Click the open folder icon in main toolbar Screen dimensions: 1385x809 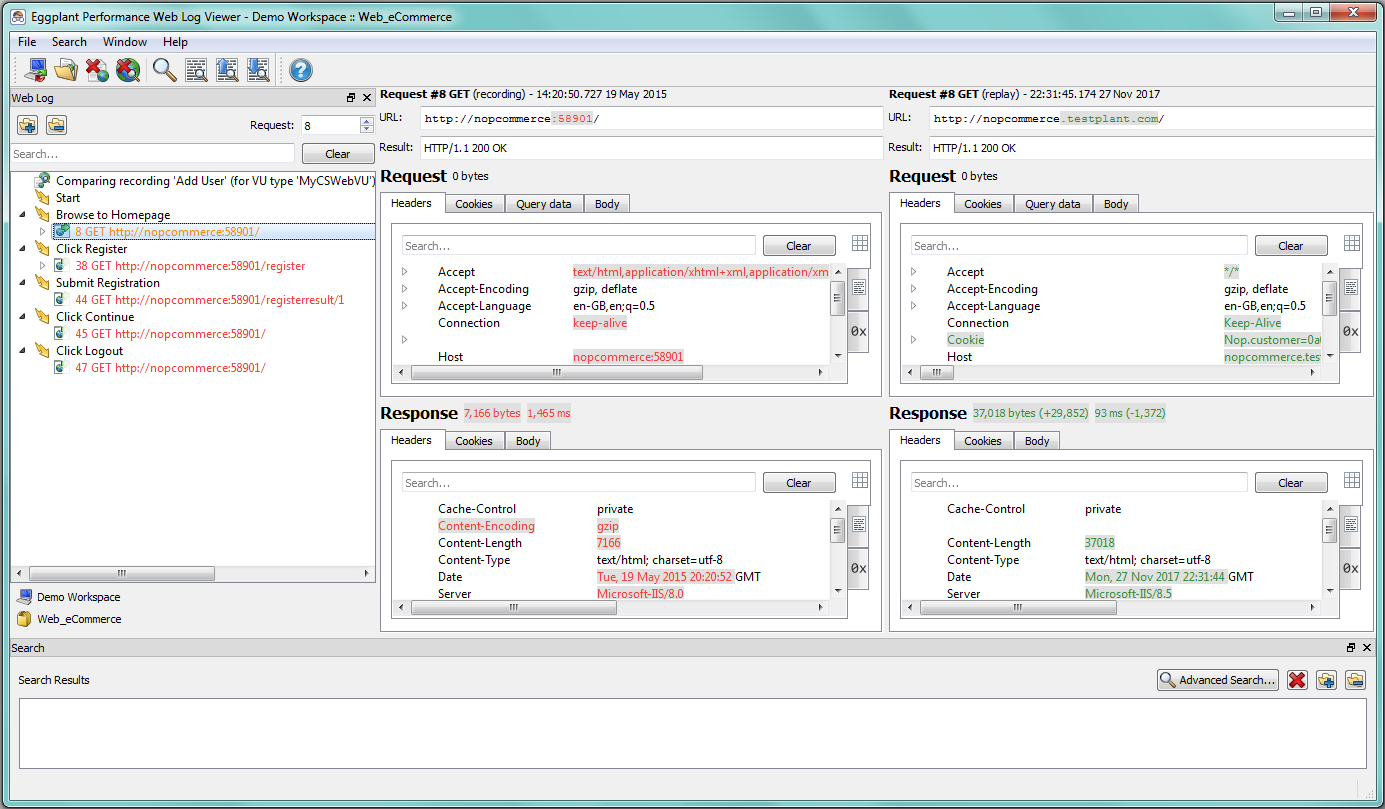pyautogui.click(x=66, y=70)
